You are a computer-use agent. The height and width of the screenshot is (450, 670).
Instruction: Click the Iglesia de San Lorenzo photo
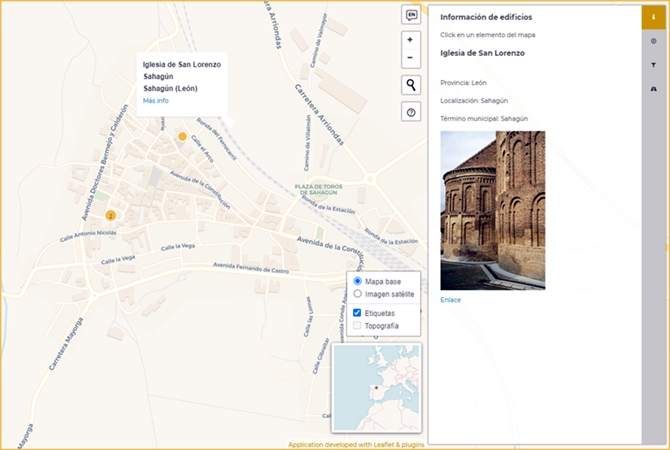[x=493, y=210]
